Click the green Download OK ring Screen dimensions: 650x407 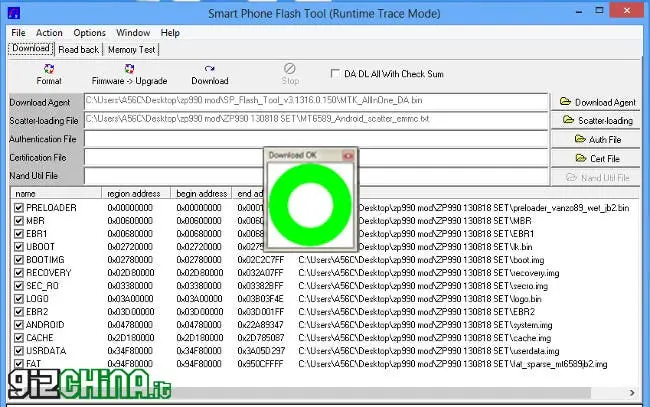pyautogui.click(x=310, y=205)
